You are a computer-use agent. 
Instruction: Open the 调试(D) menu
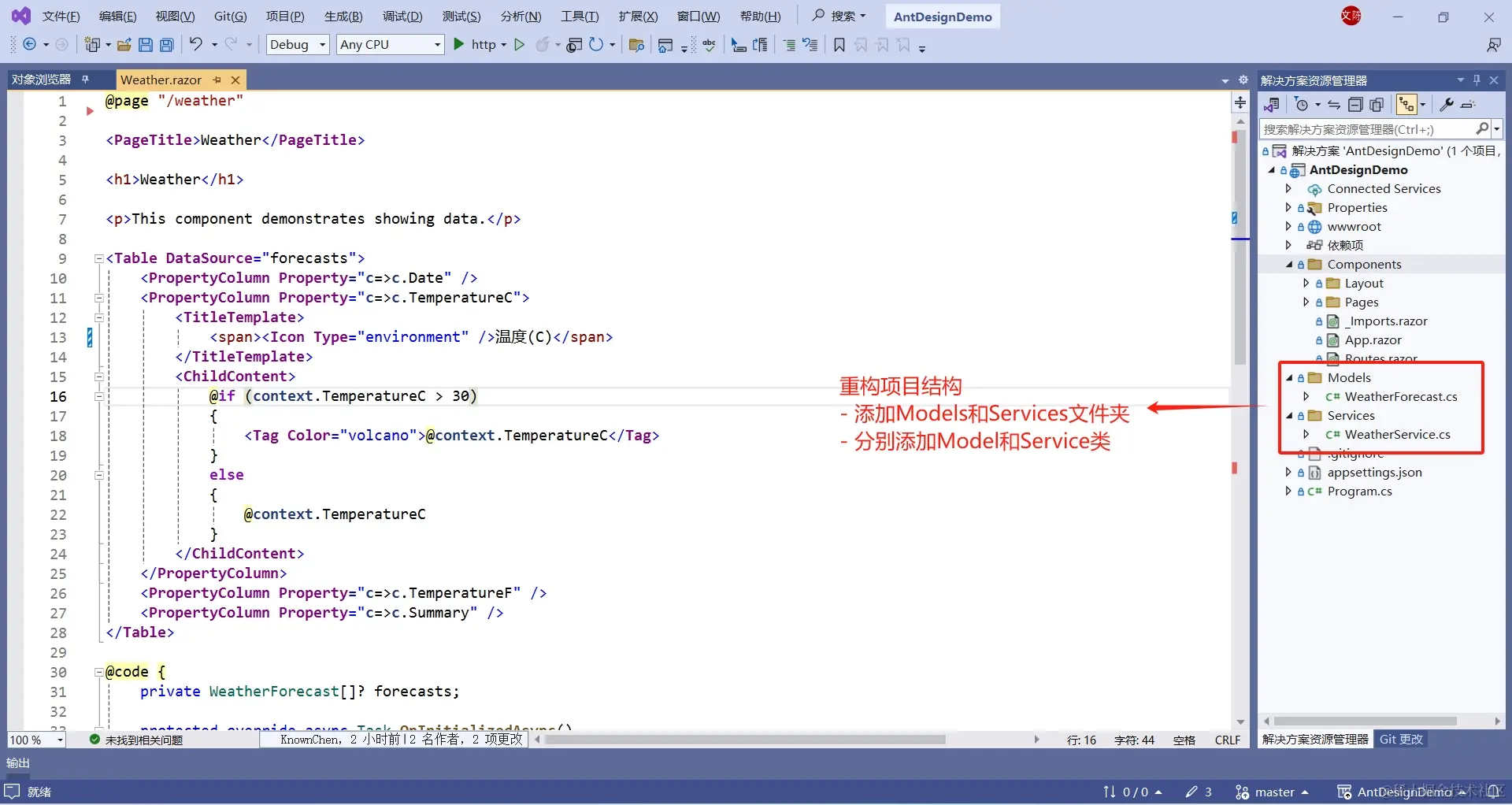[402, 16]
